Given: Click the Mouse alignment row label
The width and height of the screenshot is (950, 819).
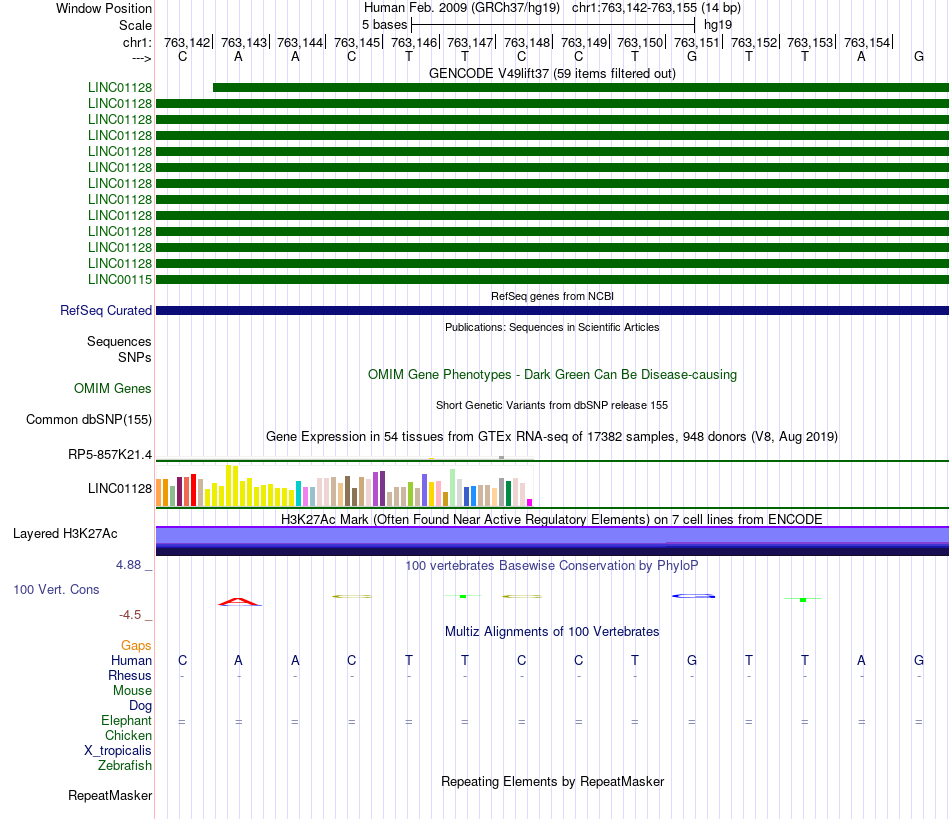Looking at the screenshot, I should coord(132,691).
